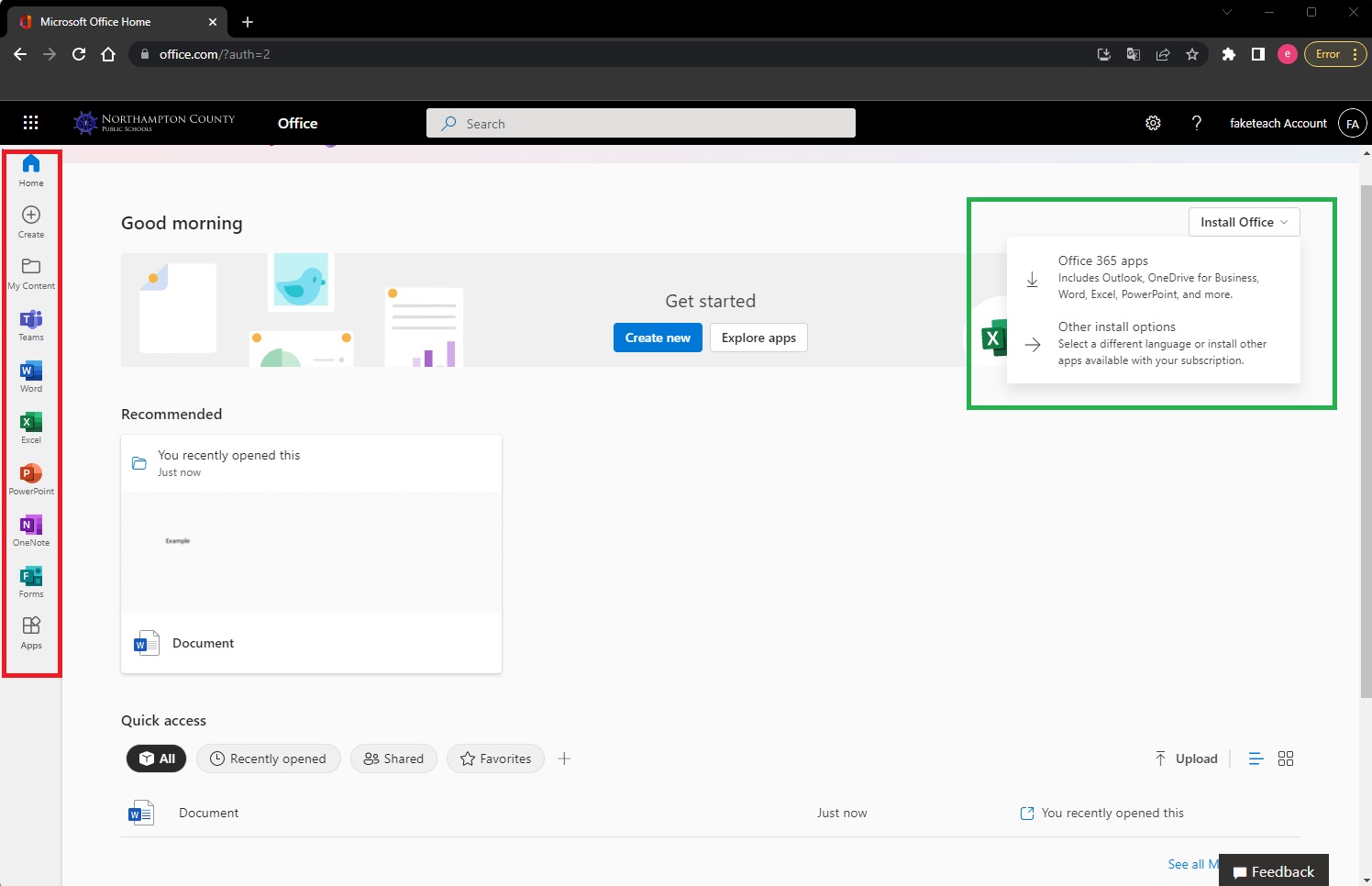1372x886 pixels.
Task: Open the Chrome profile avatar 'e'
Action: (x=1288, y=54)
